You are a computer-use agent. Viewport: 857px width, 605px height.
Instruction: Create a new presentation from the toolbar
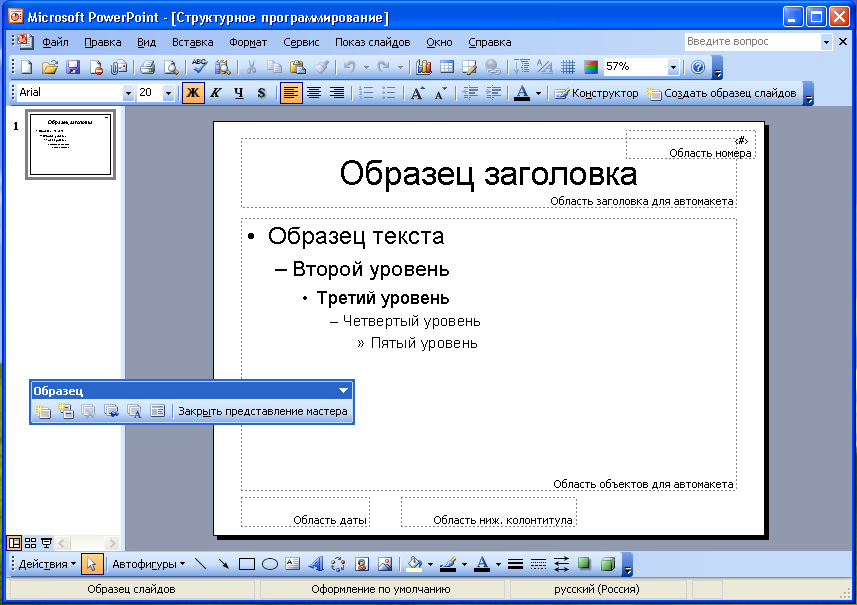pos(26,67)
